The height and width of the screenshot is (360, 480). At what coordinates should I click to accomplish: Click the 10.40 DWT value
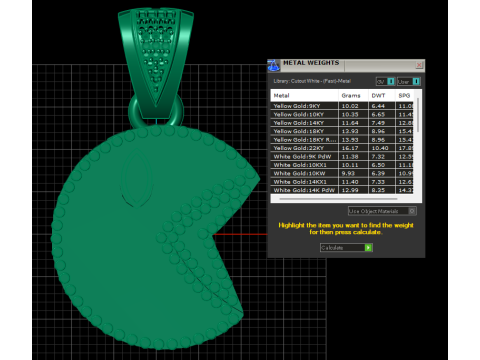point(380,148)
